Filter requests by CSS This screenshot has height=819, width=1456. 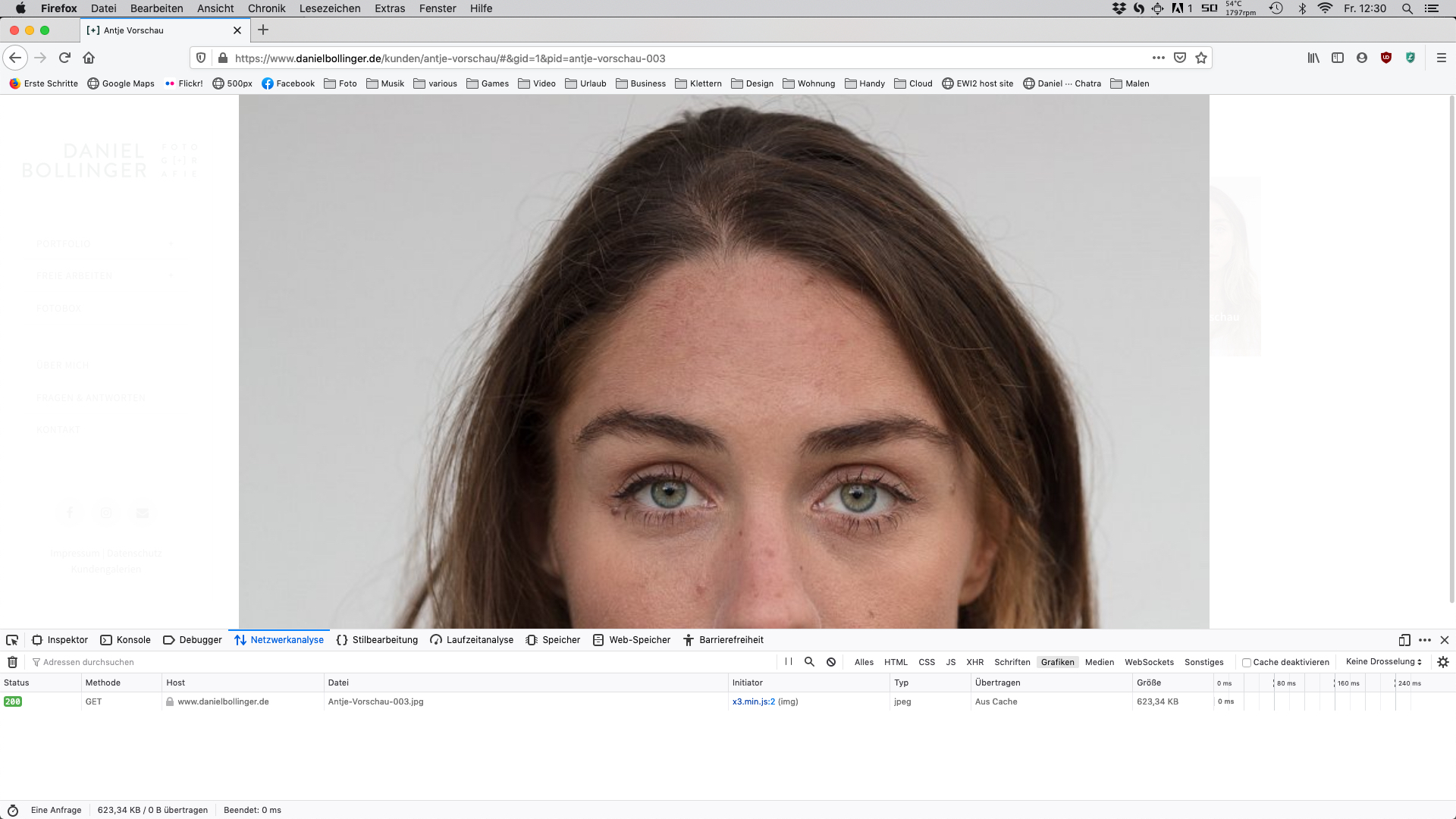[927, 662]
